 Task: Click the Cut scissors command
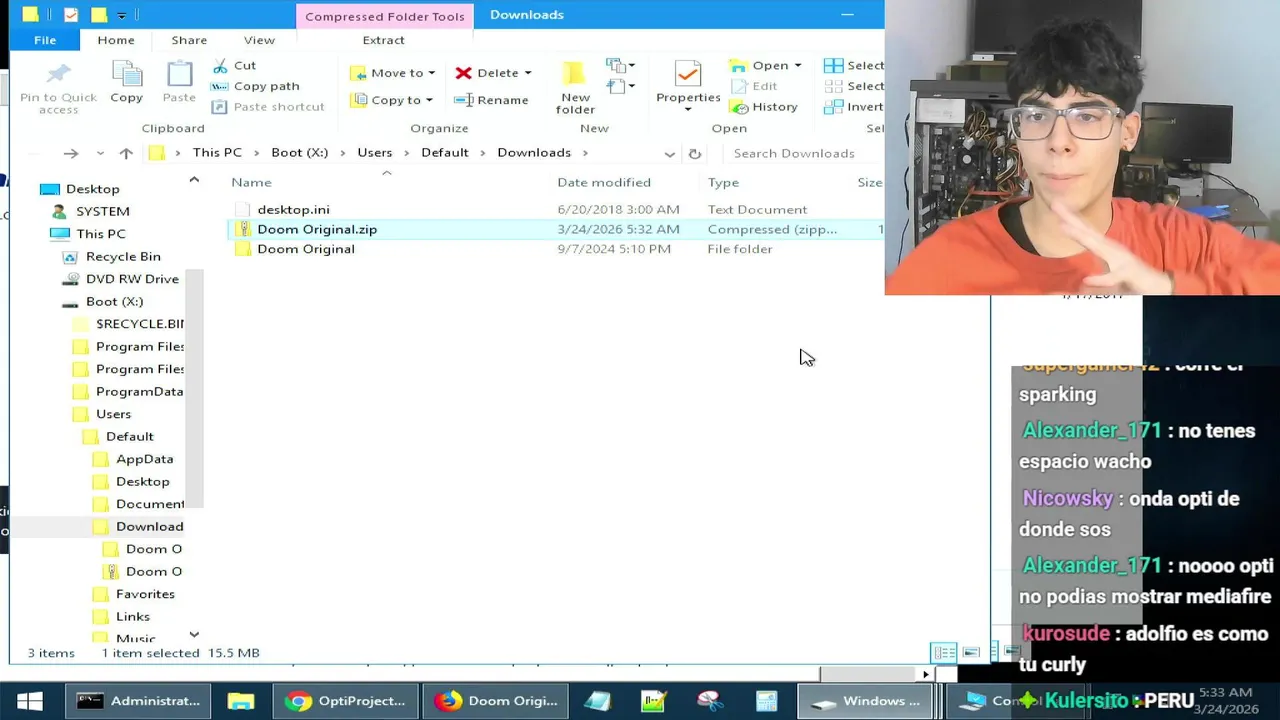pyautogui.click(x=234, y=65)
